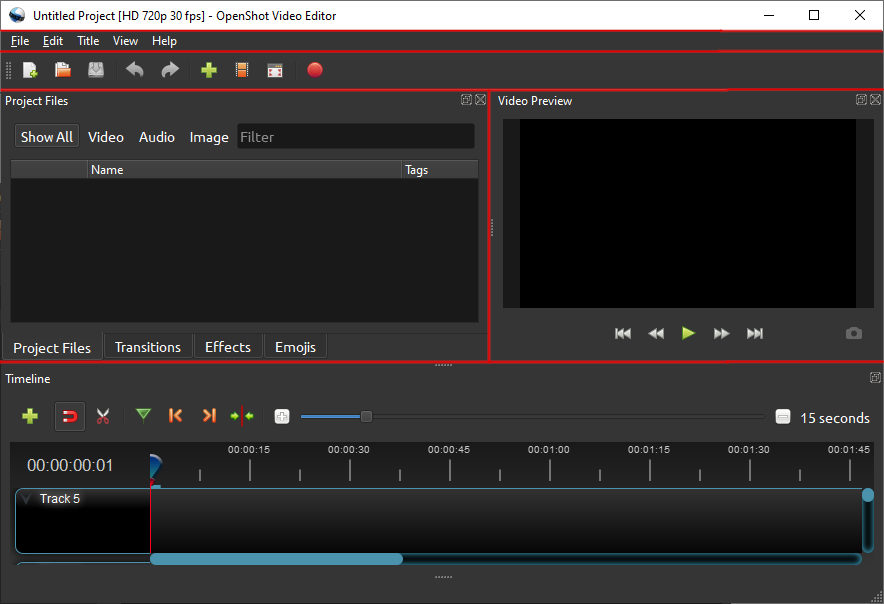Save the current frame with the camera icon
Screen dimensions: 884x604
pos(854,333)
